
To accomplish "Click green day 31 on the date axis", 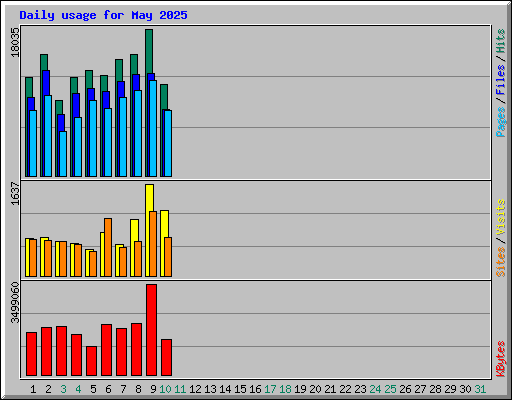I will [480, 389].
